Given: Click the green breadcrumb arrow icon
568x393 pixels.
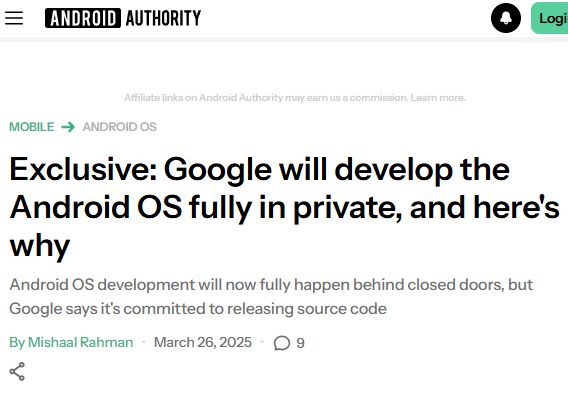Looking at the screenshot, I should (x=68, y=127).
